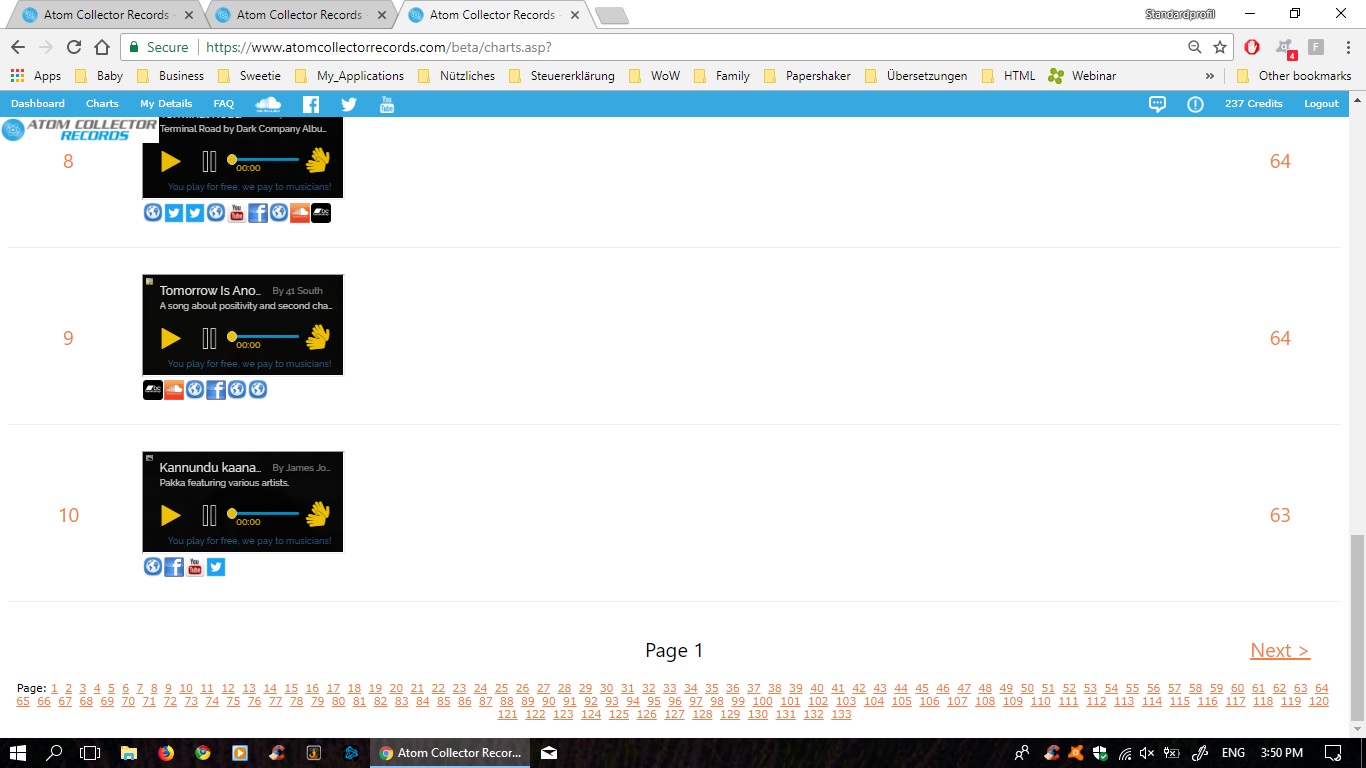Open the Charts menu item

click(x=102, y=104)
